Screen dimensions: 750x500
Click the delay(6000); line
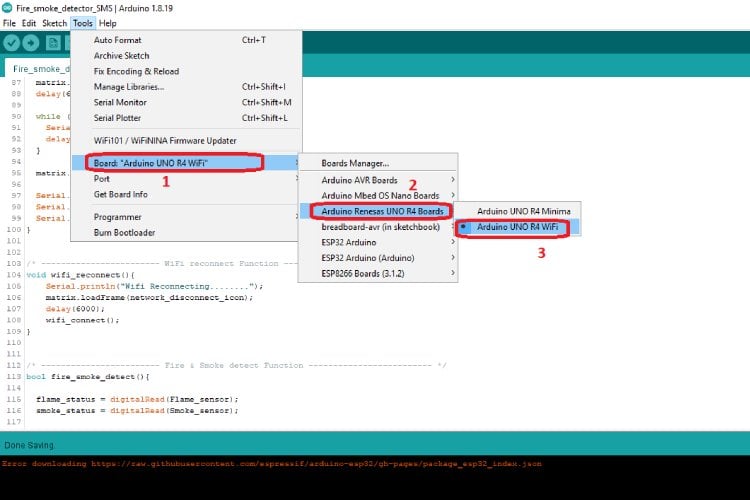75,309
